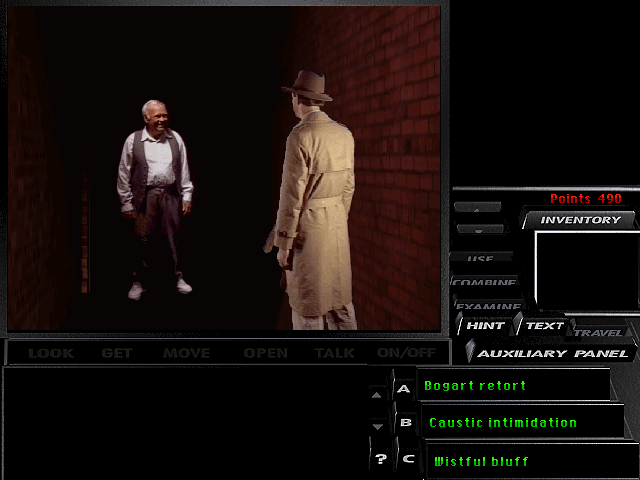Click the COMBINE inventory button

(x=485, y=282)
